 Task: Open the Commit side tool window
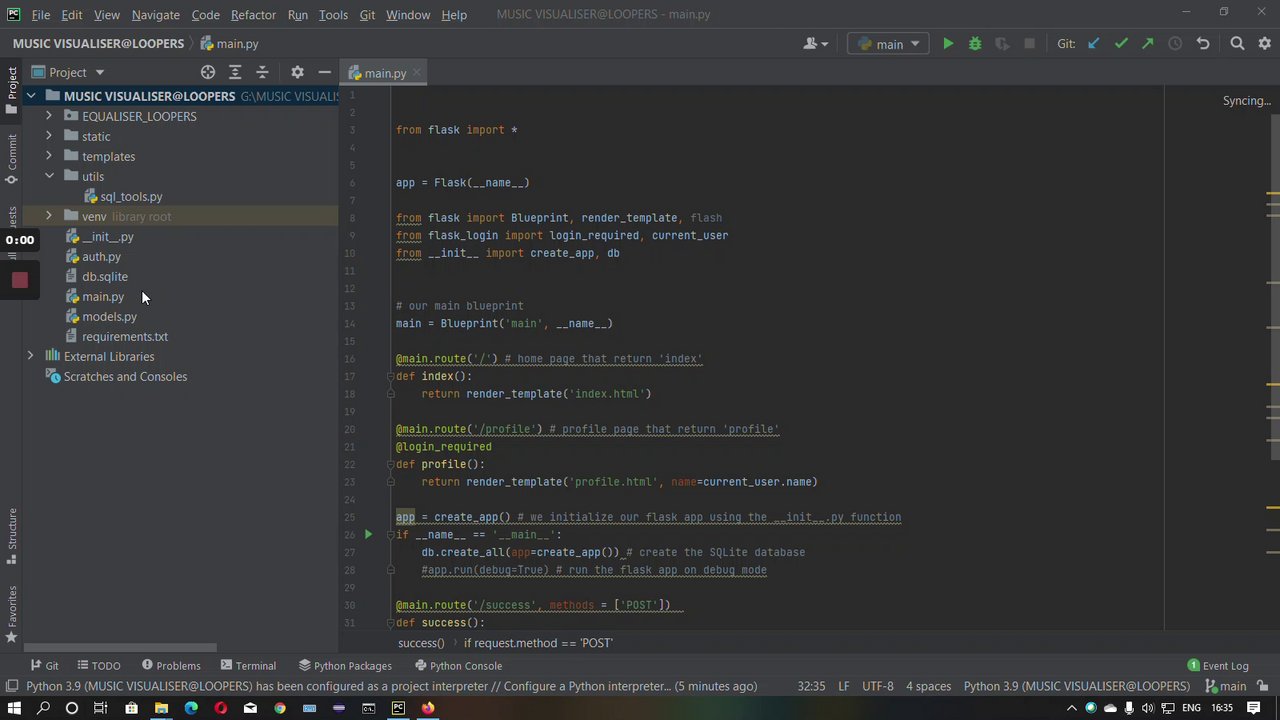pyautogui.click(x=11, y=160)
